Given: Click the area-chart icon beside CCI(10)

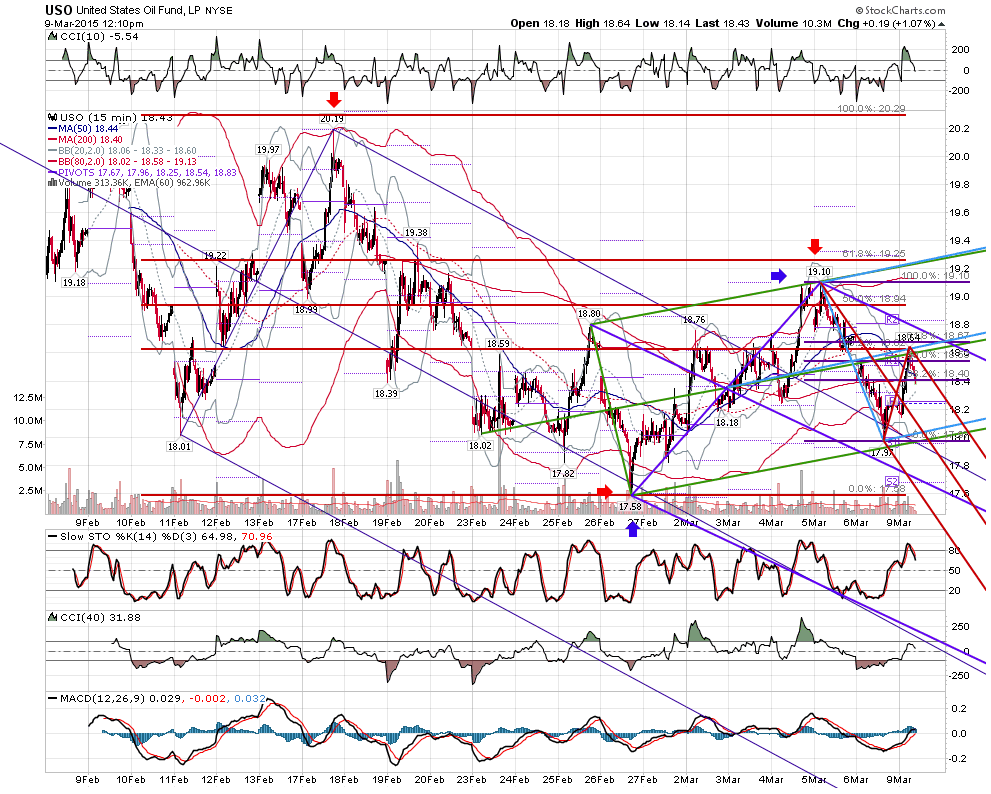Looking at the screenshot, I should tap(53, 37).
